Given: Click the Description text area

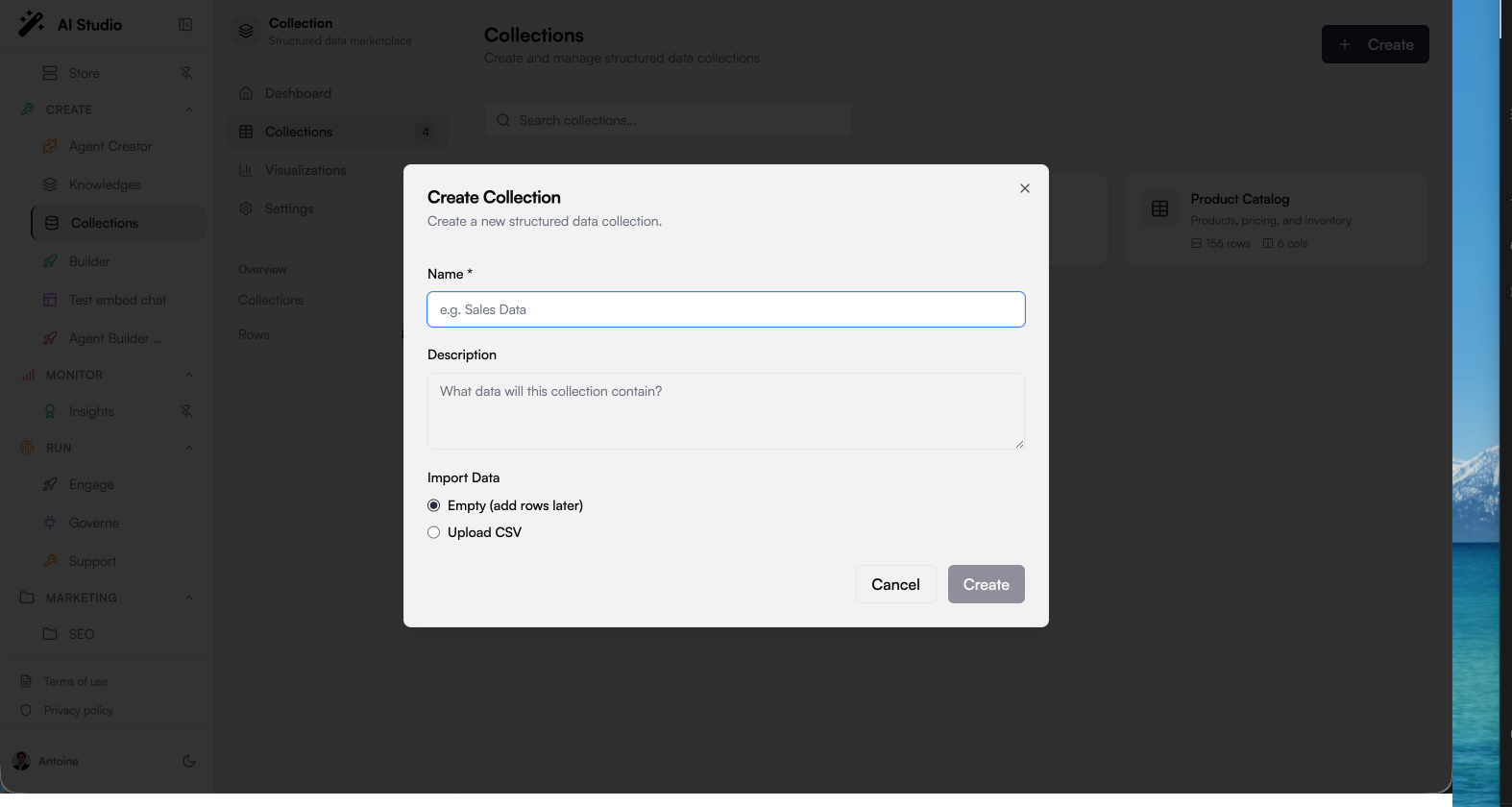Looking at the screenshot, I should click(x=726, y=411).
